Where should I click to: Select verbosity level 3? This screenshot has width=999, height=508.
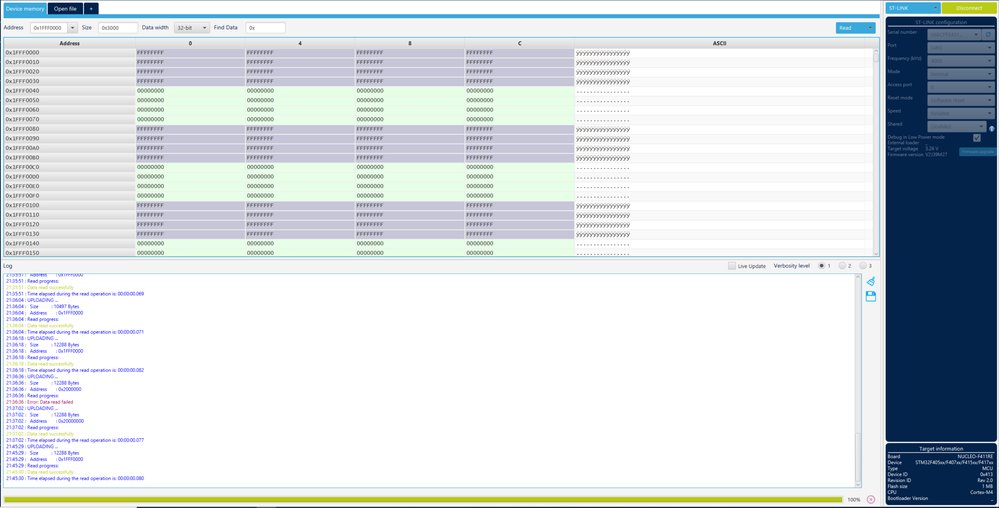(863, 266)
